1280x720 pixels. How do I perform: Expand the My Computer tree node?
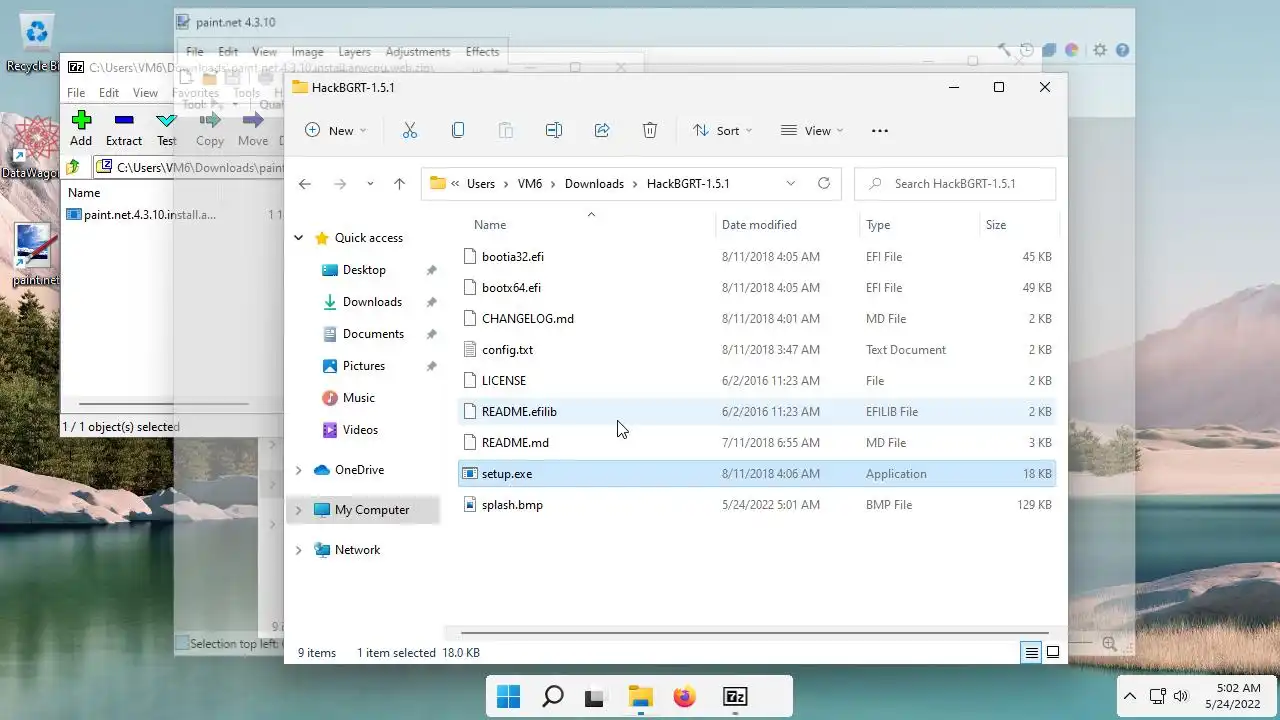(x=298, y=510)
